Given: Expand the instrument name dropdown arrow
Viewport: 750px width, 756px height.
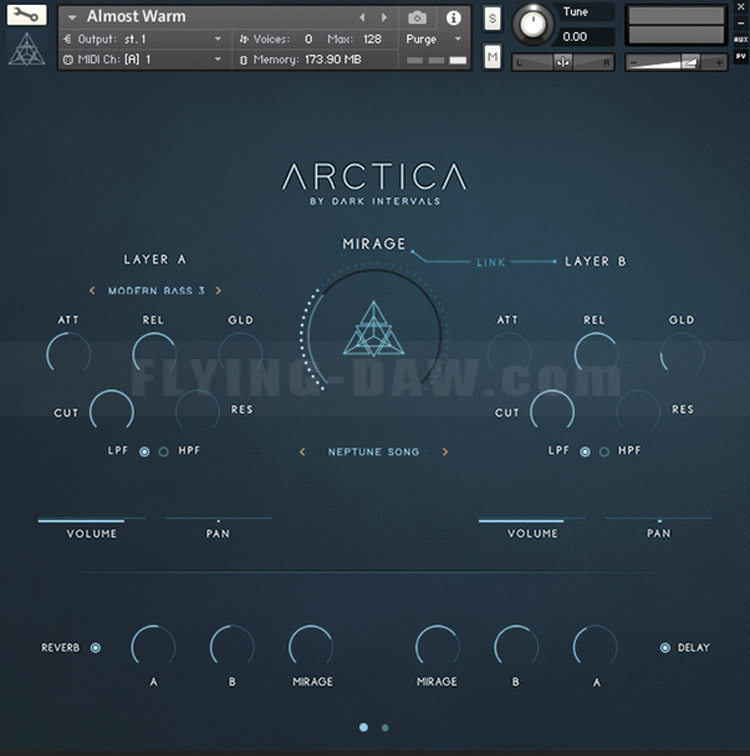Looking at the screenshot, I should [x=72, y=17].
